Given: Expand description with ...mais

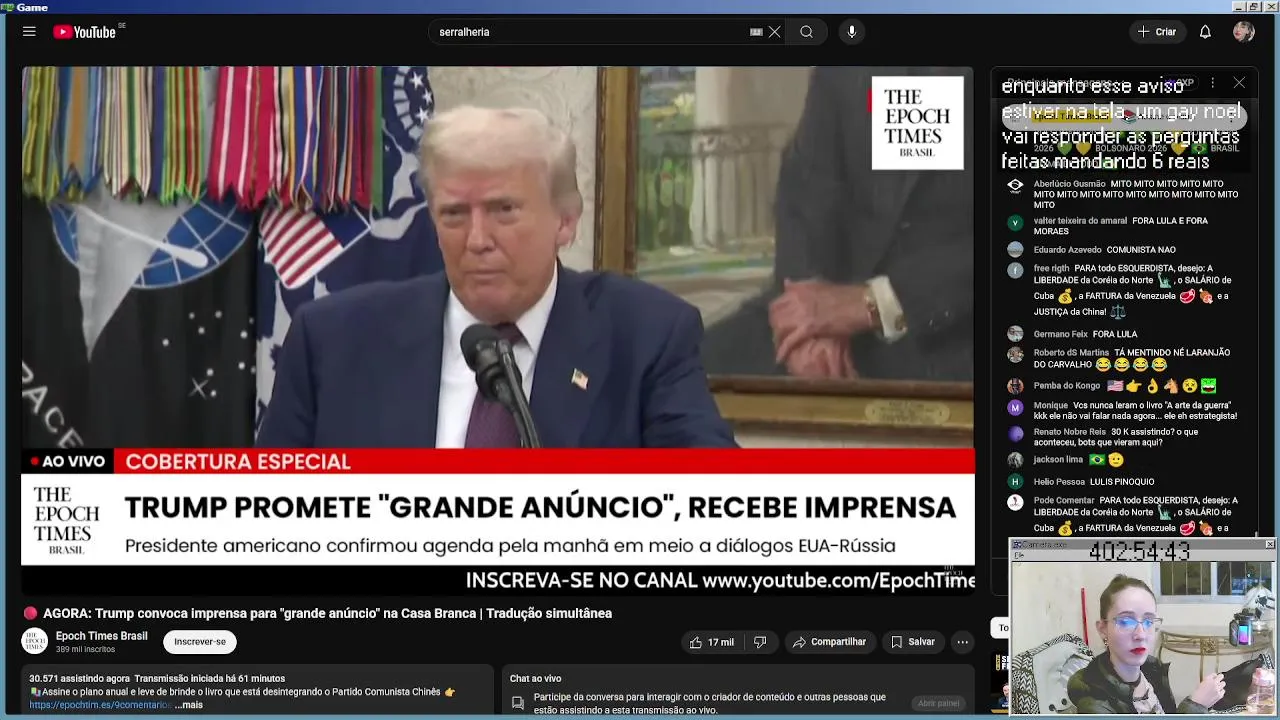Looking at the screenshot, I should [x=188, y=705].
